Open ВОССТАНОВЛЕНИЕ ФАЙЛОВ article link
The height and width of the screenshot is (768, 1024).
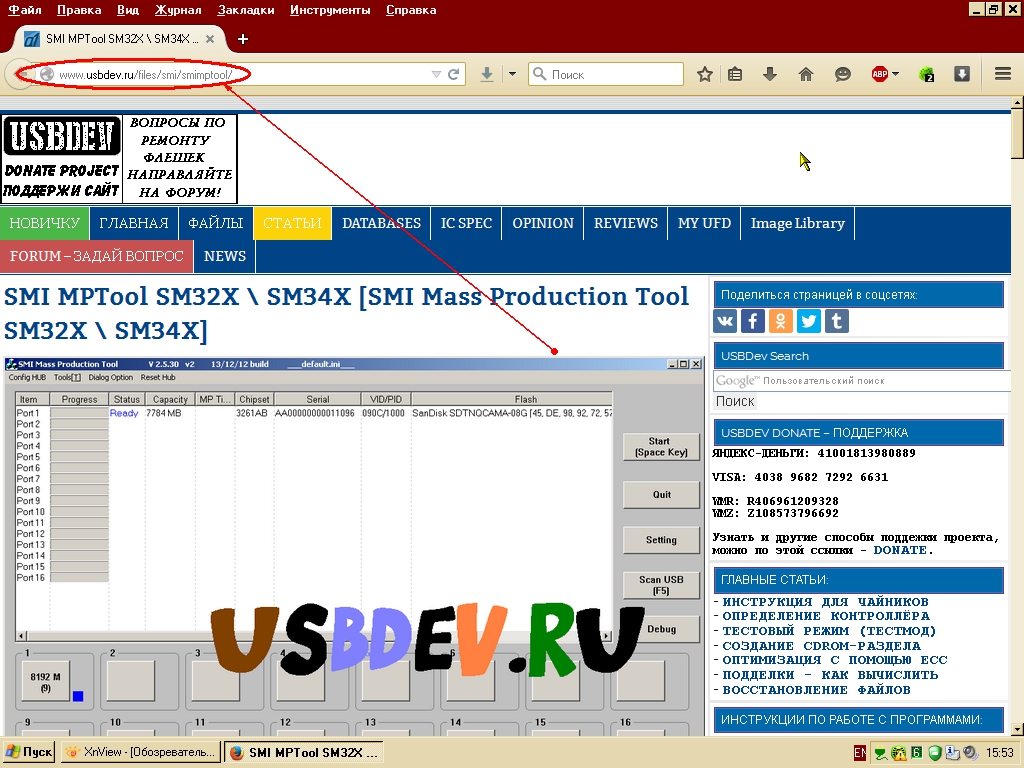[x=816, y=690]
